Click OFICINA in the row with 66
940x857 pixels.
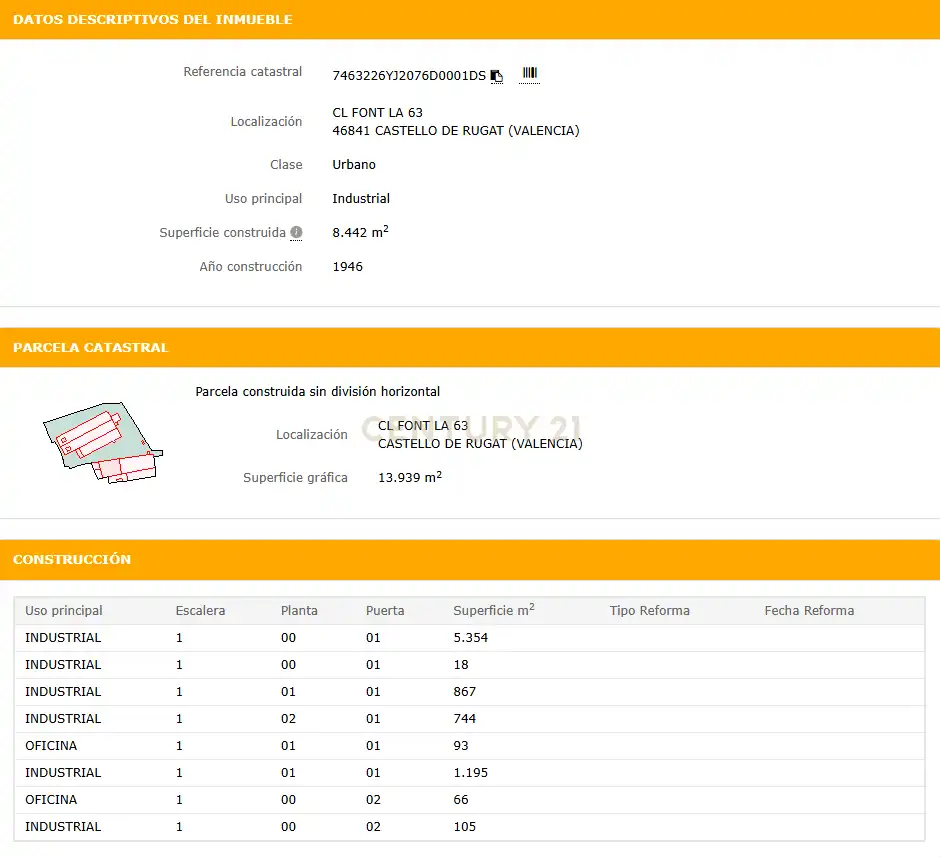(51, 799)
